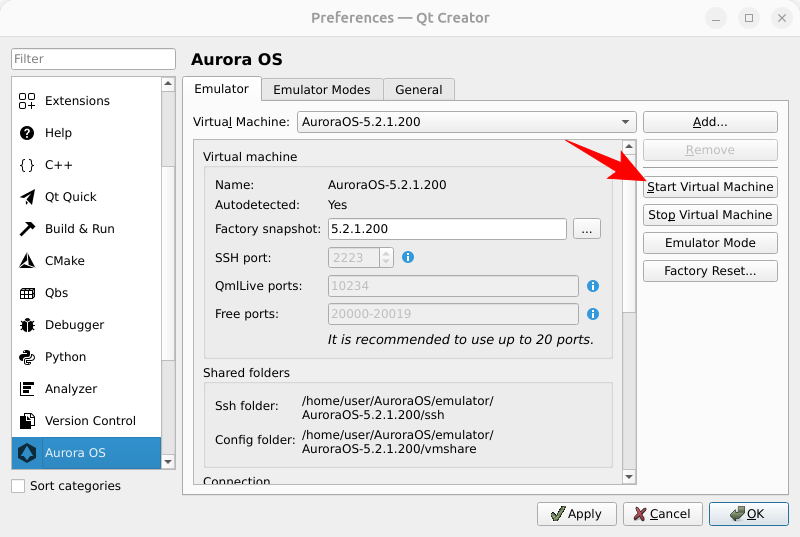Switch to the Emulator tab

click(x=221, y=89)
